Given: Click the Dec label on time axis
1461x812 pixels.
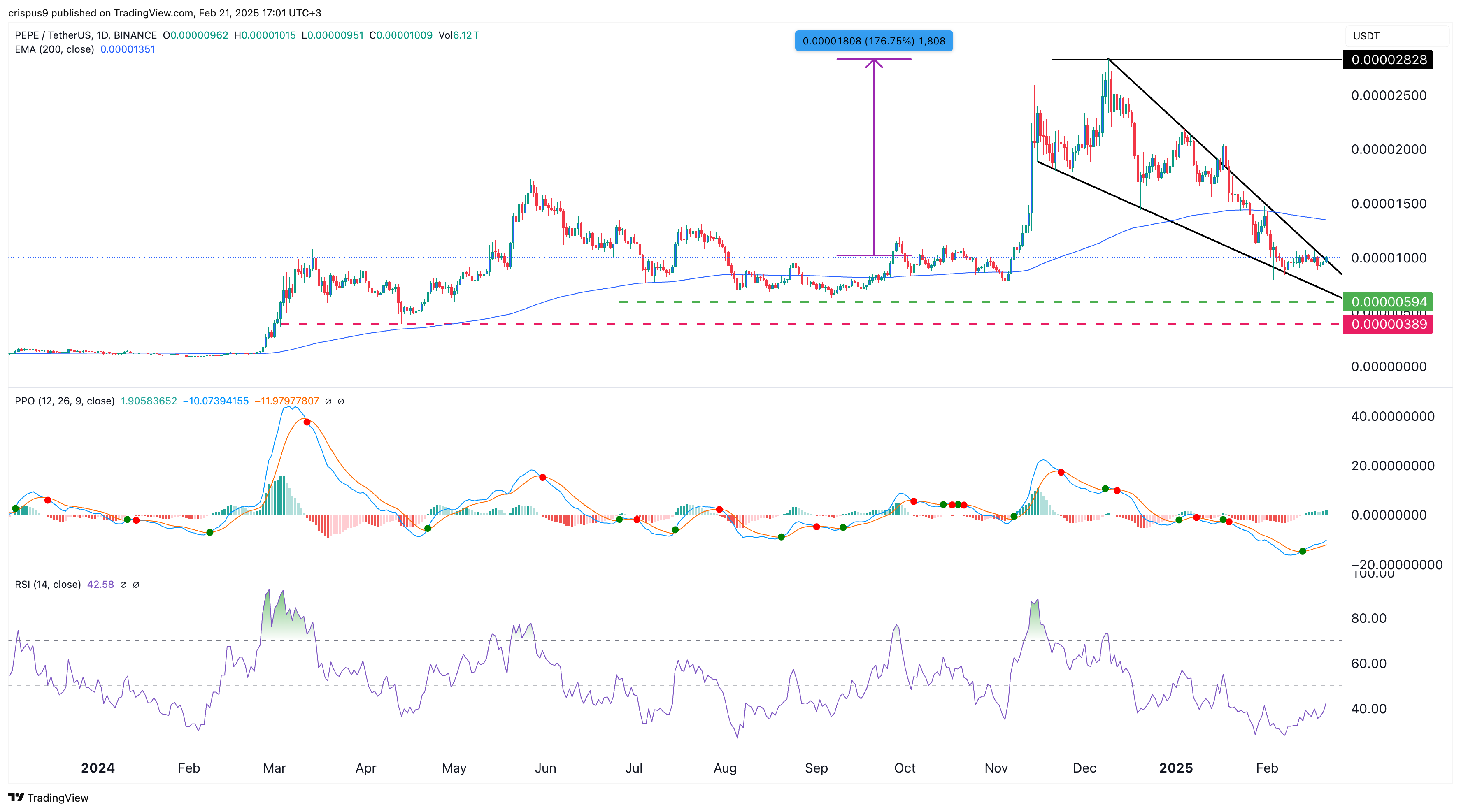Looking at the screenshot, I should pyautogui.click(x=1084, y=768).
